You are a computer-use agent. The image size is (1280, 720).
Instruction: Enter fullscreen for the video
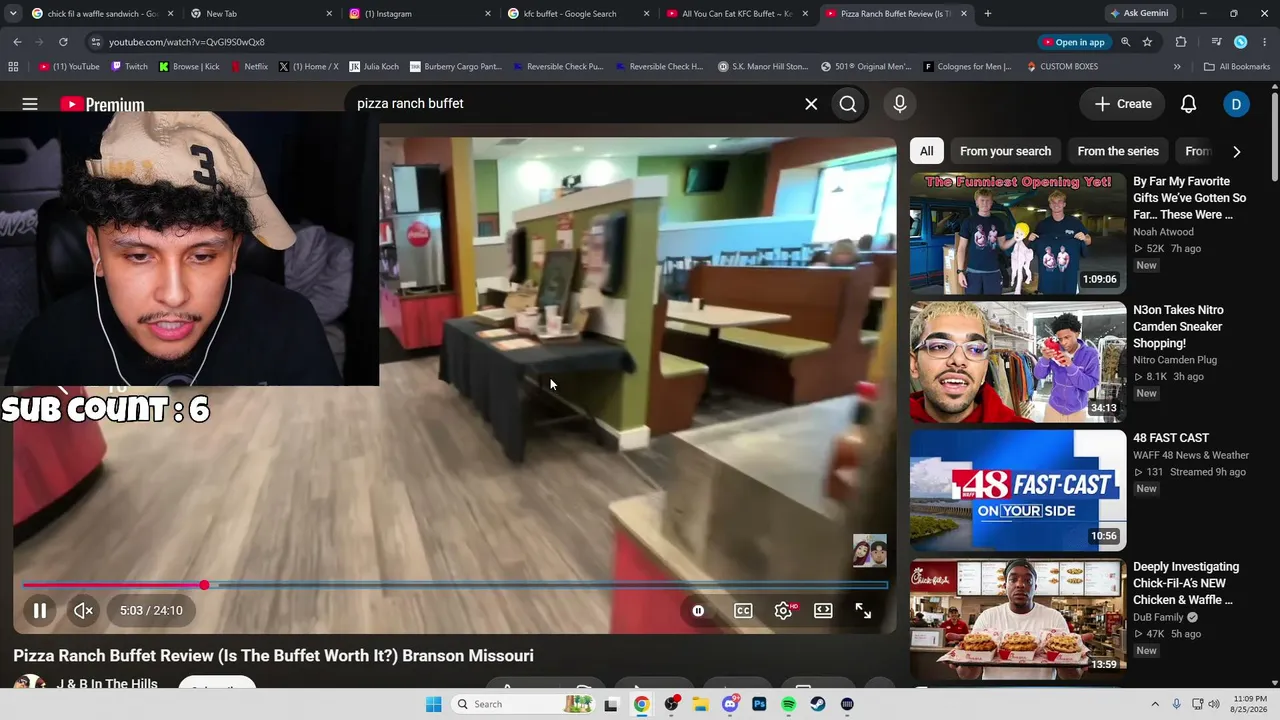tap(863, 611)
